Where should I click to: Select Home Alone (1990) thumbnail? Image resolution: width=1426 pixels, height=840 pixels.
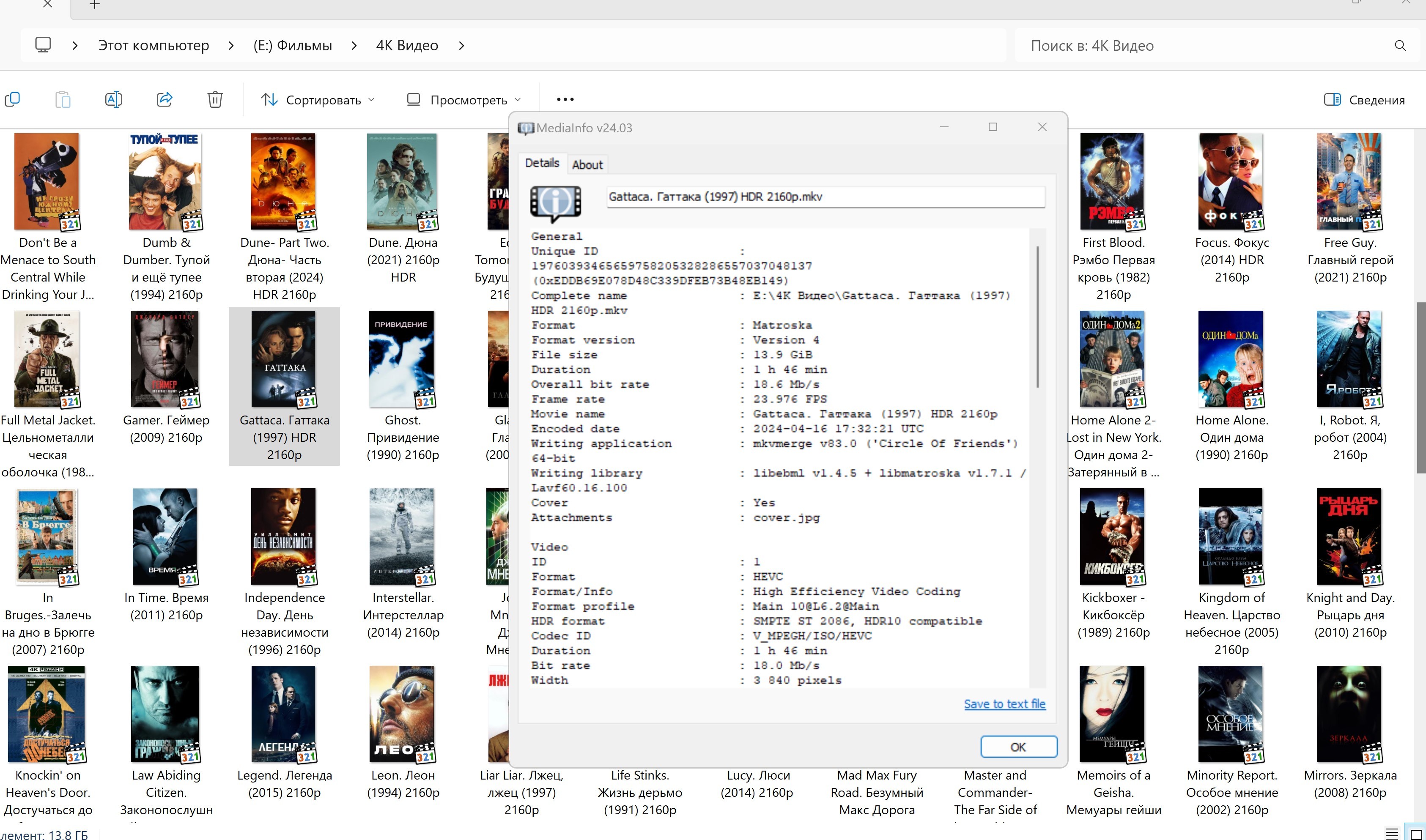pos(1231,359)
